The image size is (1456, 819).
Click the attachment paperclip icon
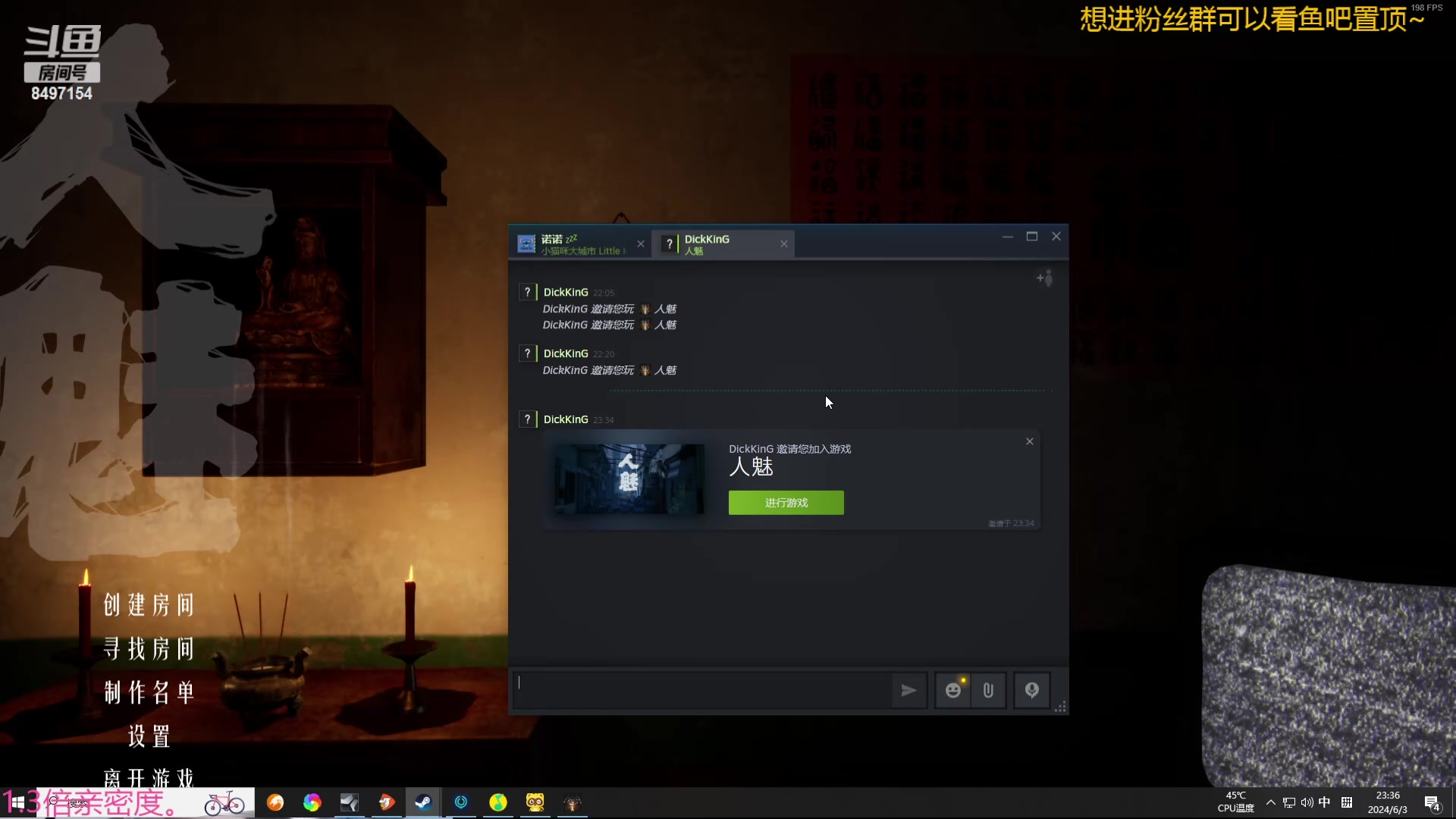click(x=988, y=690)
